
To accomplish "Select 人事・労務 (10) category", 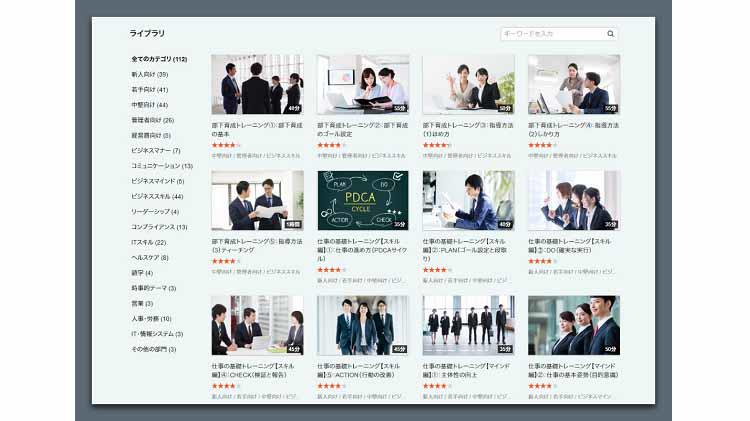I will coord(151,319).
